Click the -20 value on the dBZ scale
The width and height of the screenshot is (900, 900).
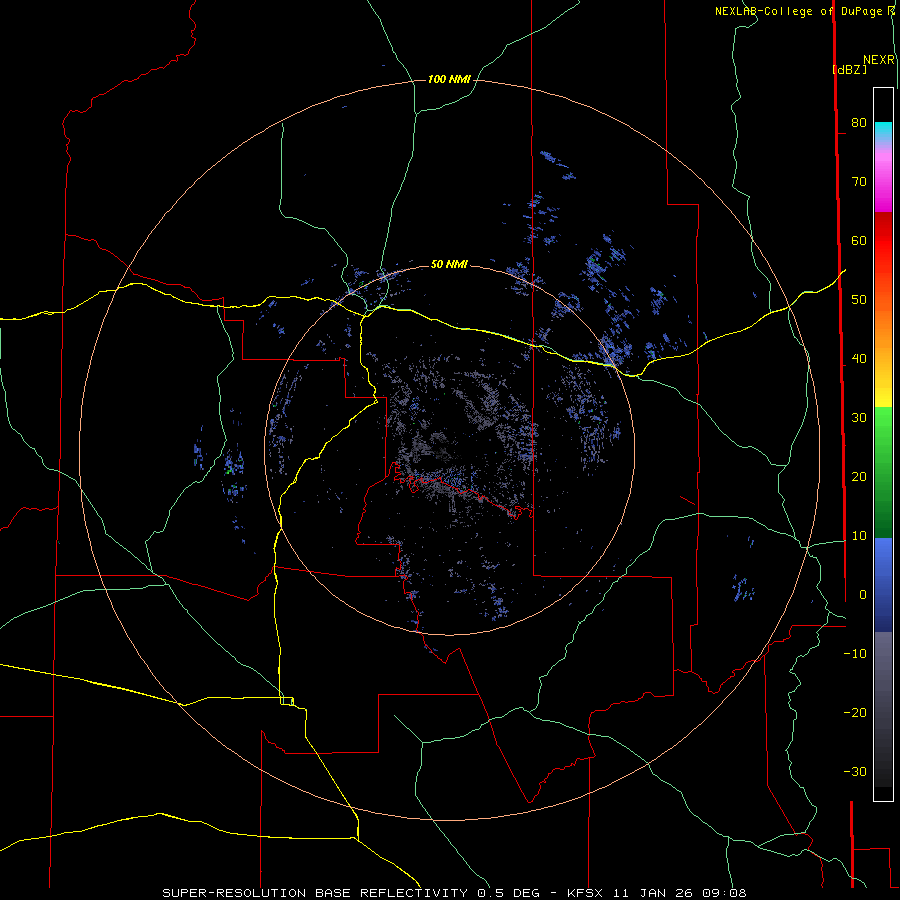point(855,712)
